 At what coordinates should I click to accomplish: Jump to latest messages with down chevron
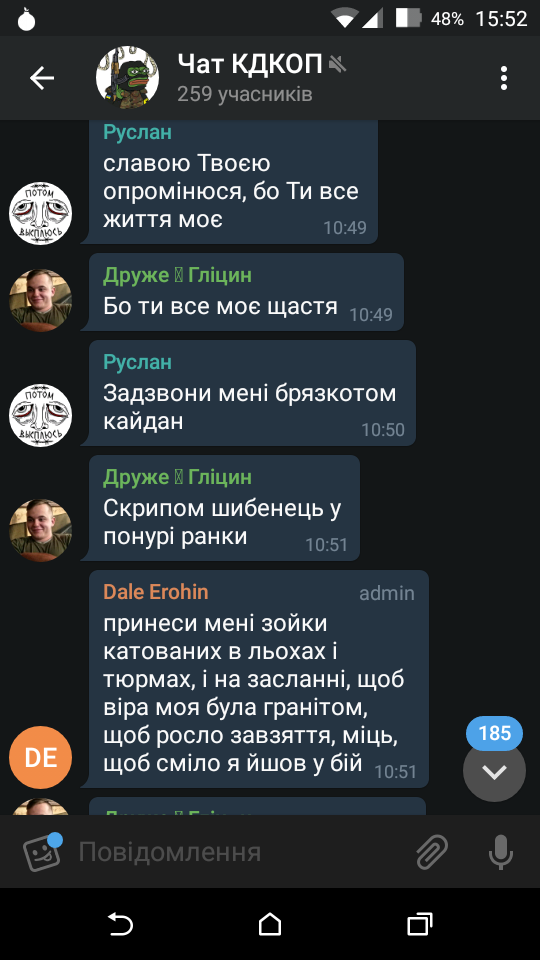494,771
